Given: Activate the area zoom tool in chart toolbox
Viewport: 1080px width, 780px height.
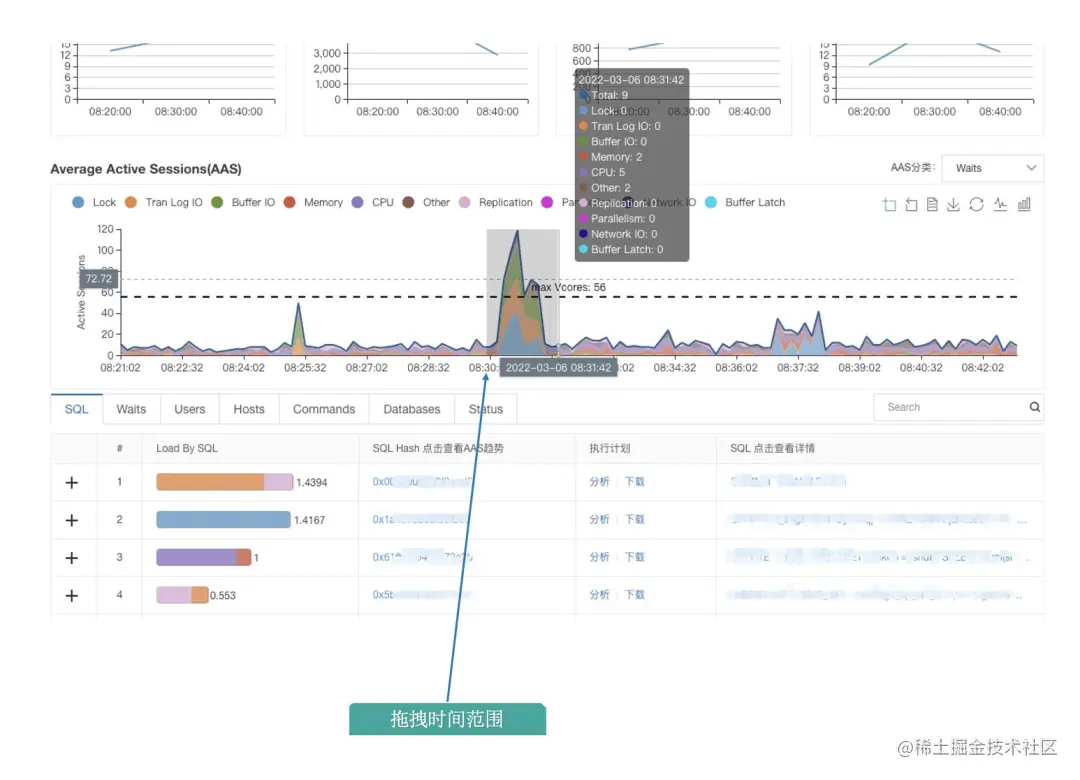Looking at the screenshot, I should click(889, 205).
